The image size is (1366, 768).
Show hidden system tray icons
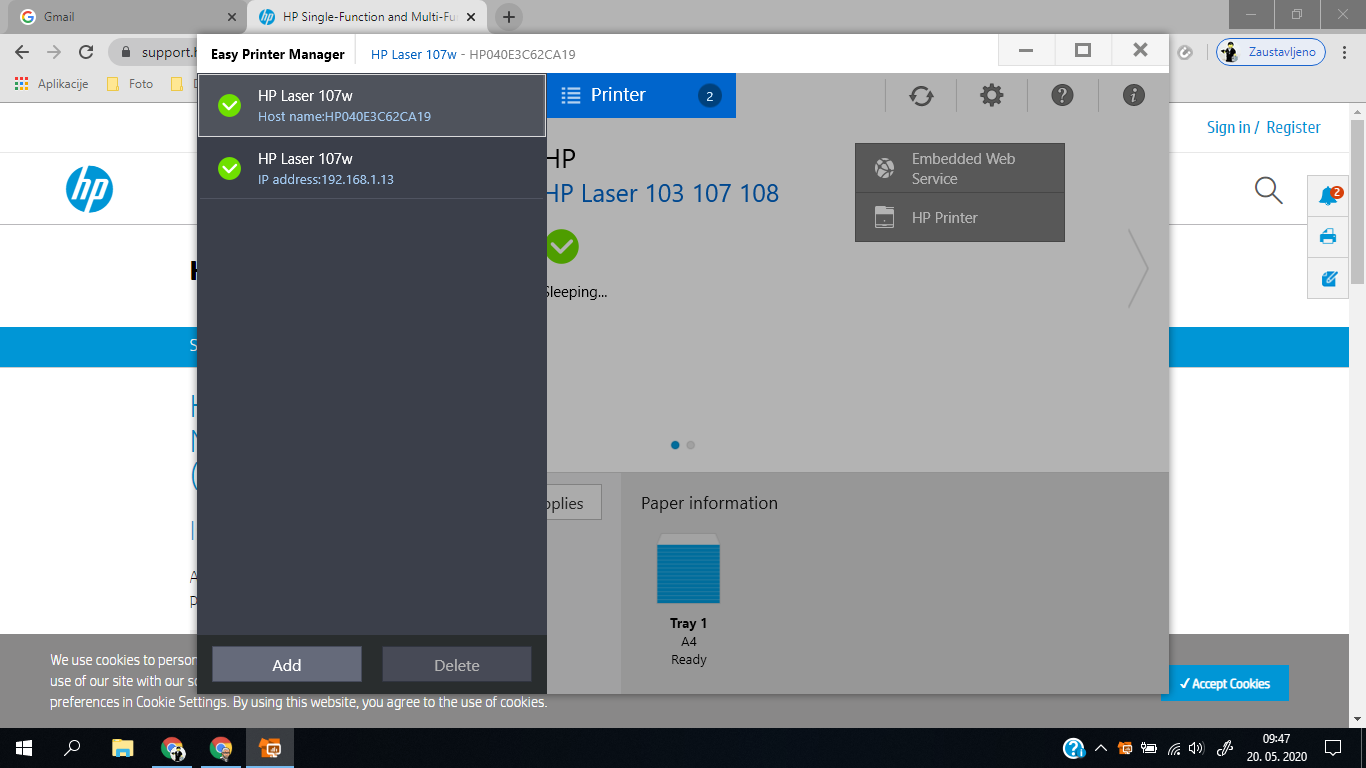tap(1099, 747)
